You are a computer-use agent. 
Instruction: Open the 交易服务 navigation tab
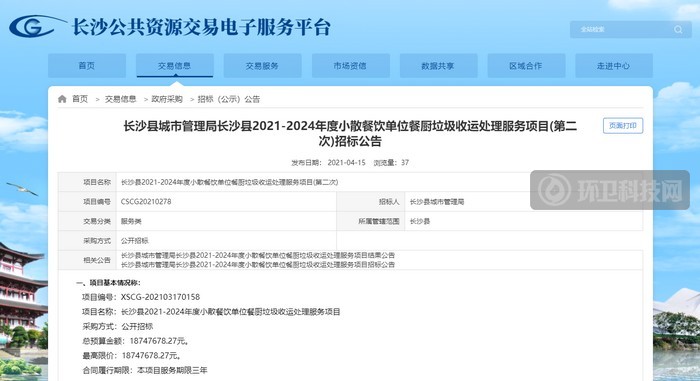click(262, 66)
